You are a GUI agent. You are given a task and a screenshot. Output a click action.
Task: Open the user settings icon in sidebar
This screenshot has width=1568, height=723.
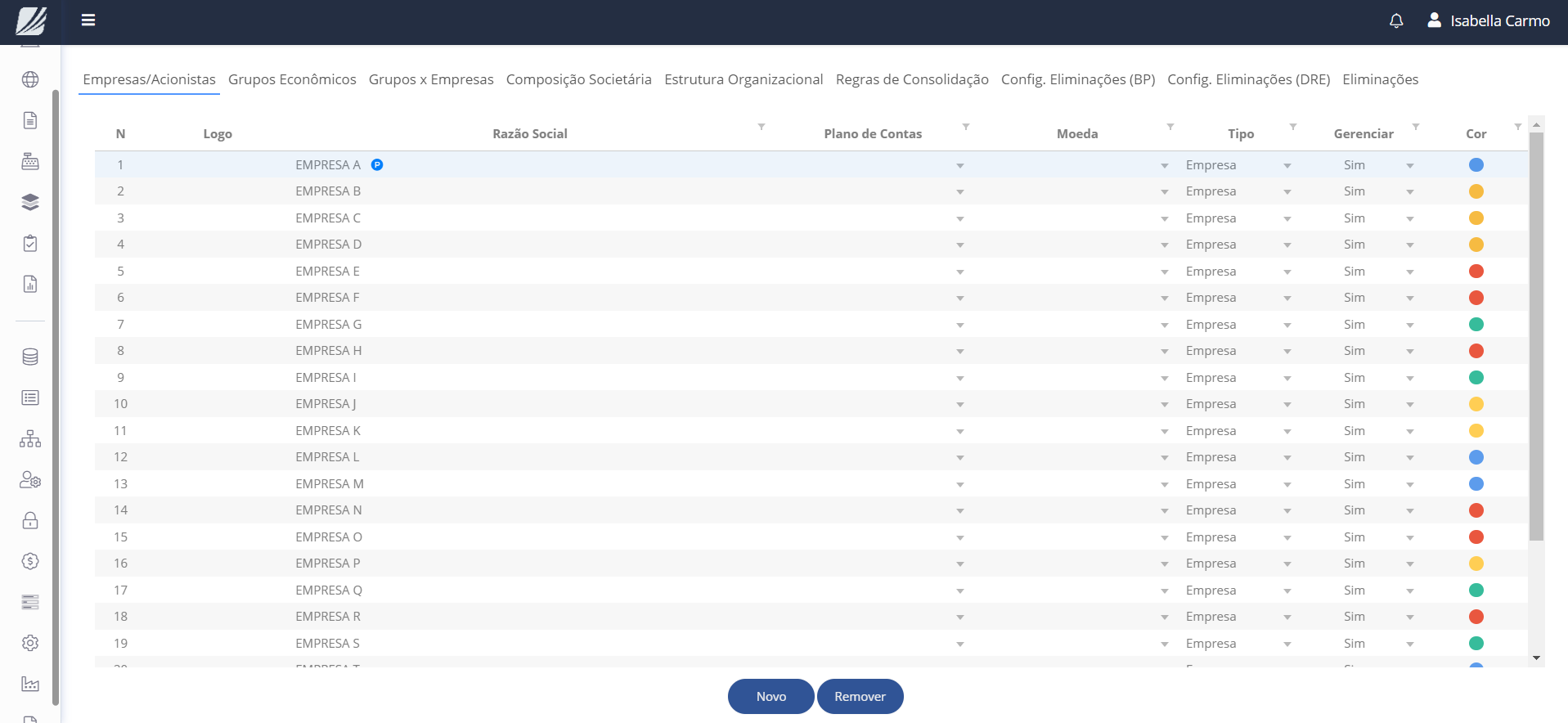click(30, 479)
